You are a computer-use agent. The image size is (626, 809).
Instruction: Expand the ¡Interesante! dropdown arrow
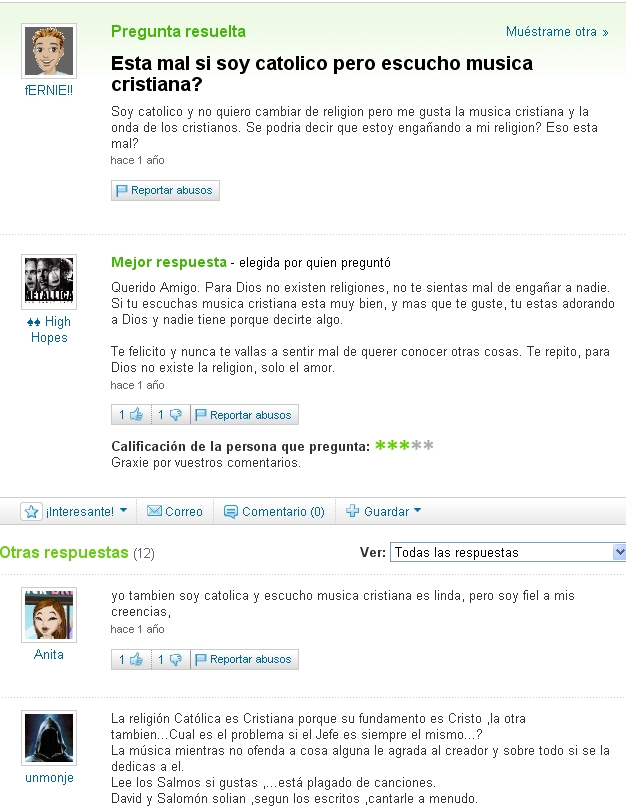tap(123, 510)
